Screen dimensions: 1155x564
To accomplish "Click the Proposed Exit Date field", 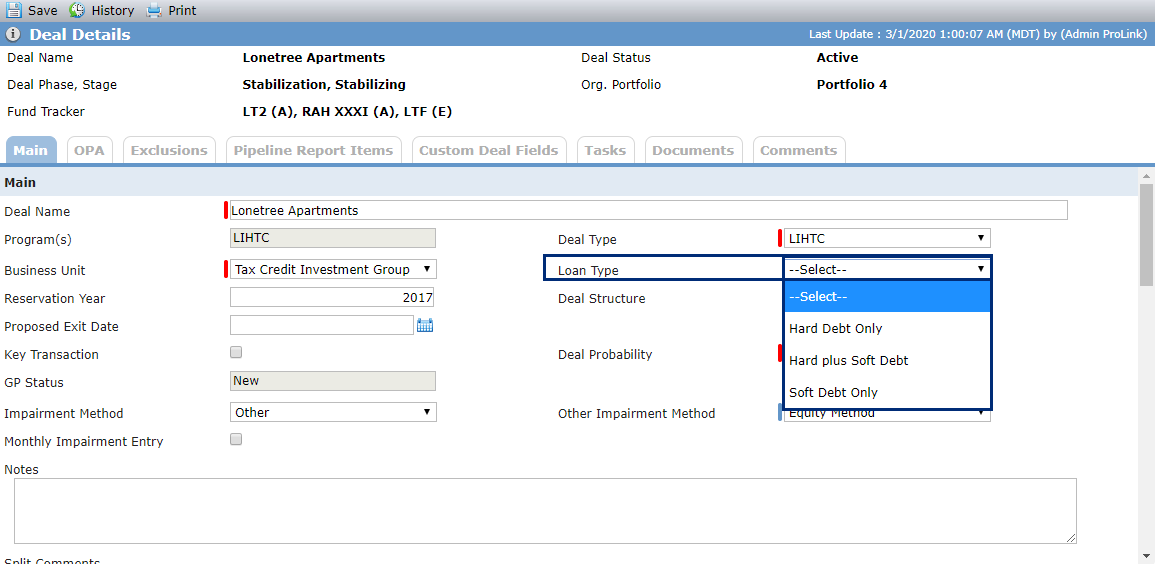I will [322, 325].
